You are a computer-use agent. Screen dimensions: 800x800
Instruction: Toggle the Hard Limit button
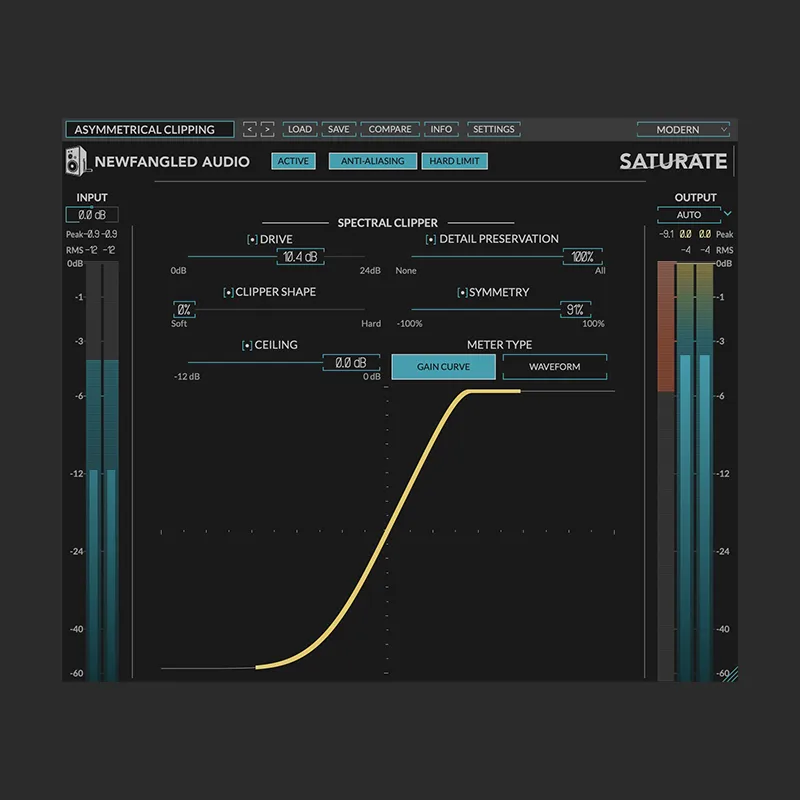pos(455,161)
